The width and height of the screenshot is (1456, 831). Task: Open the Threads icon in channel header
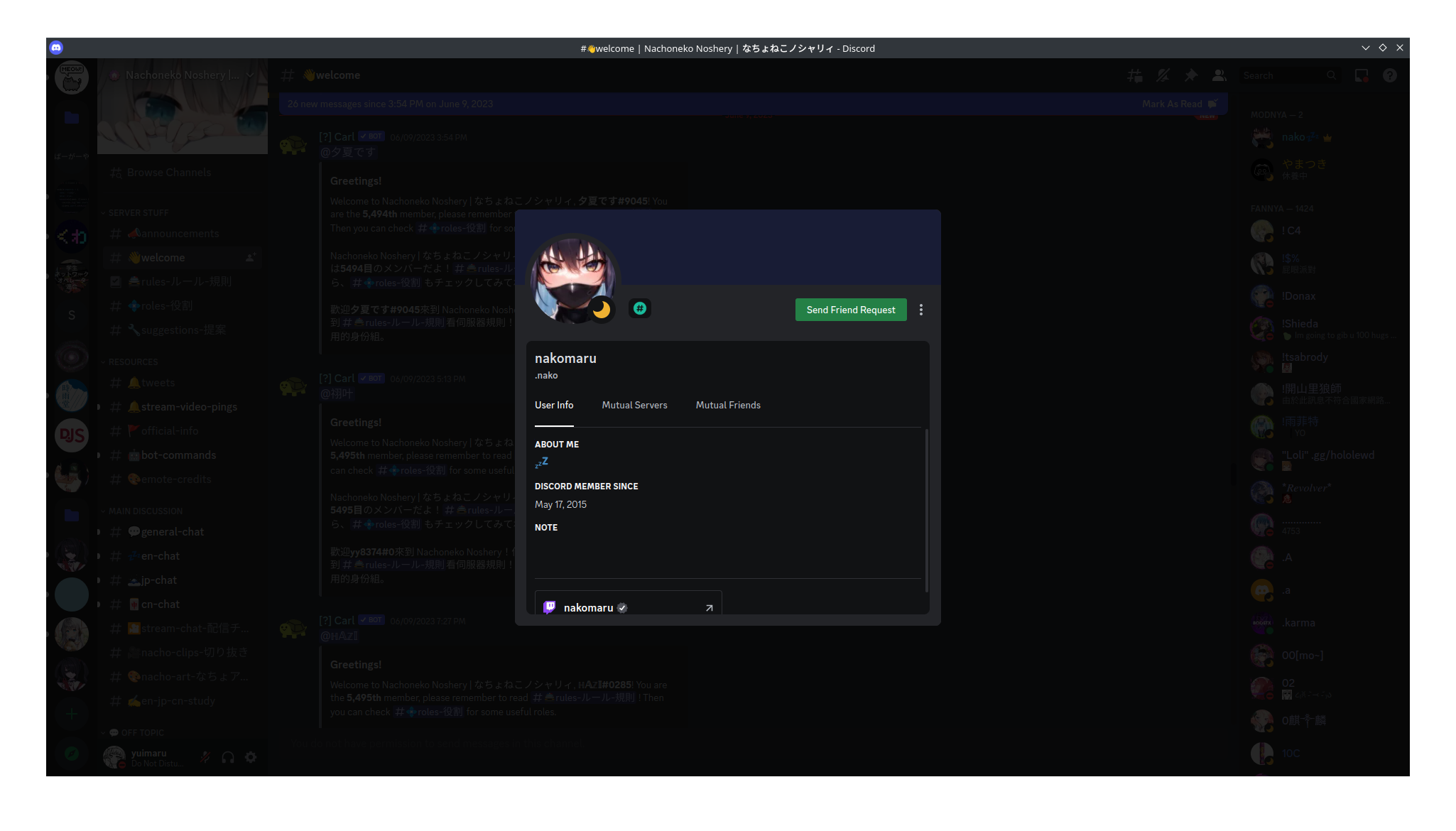click(x=1135, y=75)
